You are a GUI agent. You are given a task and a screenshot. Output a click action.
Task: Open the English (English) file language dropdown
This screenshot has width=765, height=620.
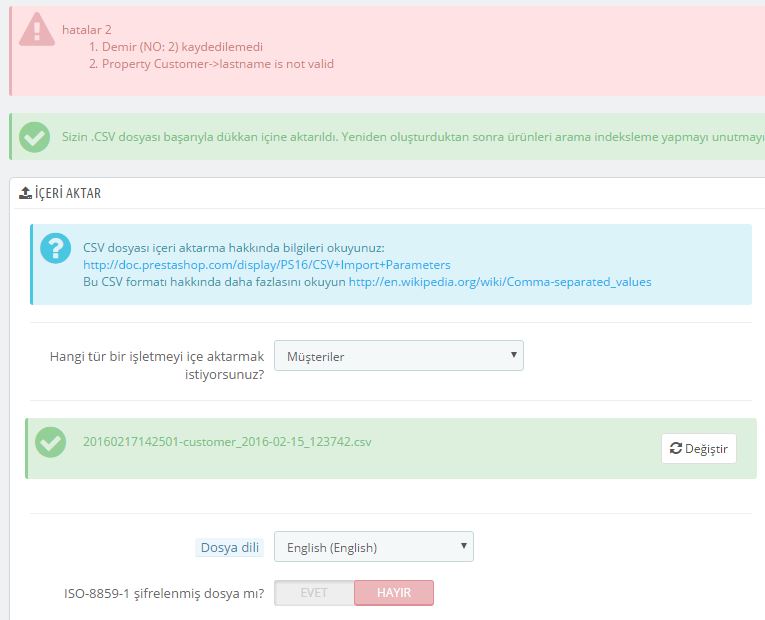coord(374,547)
